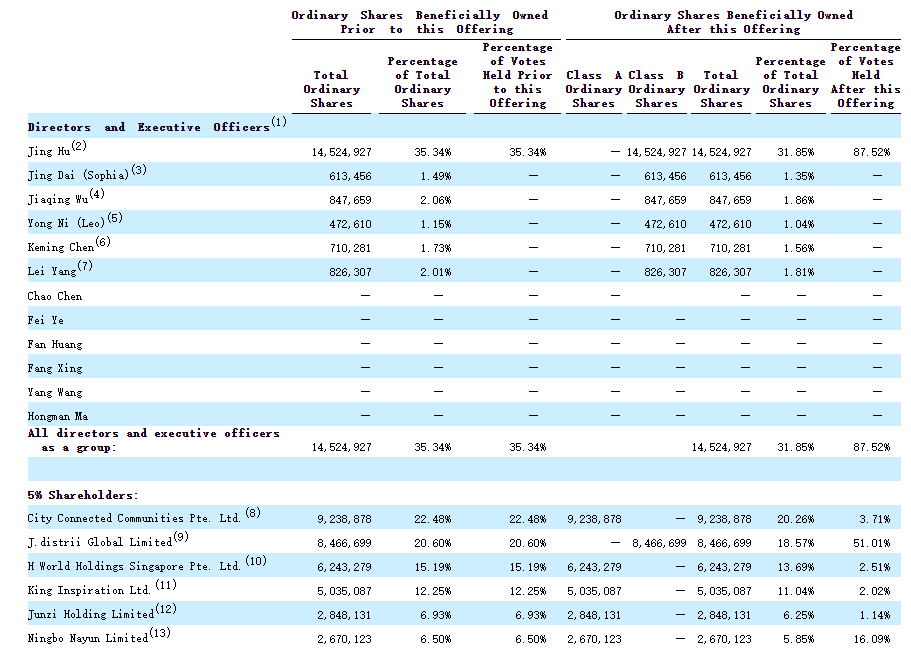Click the '20.26%' value for City Connected Communities
Viewport: 911px width, 657px height.
tap(796, 519)
